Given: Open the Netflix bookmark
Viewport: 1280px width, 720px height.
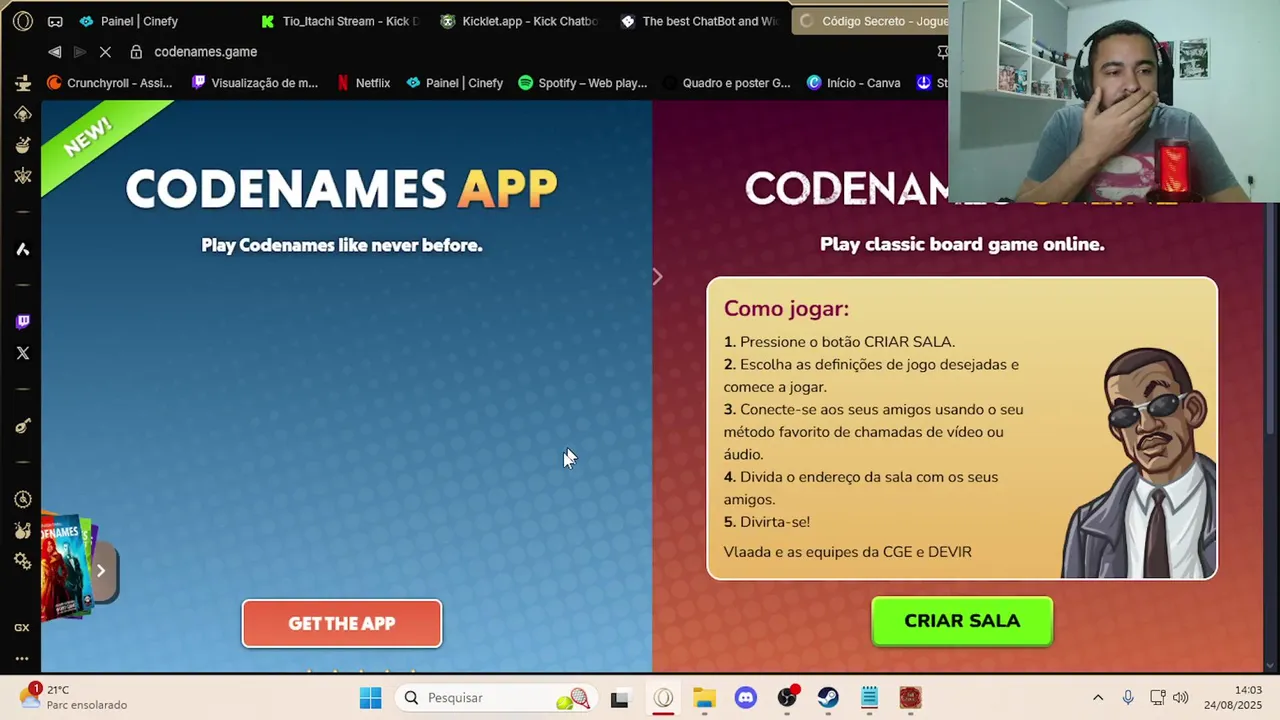Looking at the screenshot, I should coord(363,83).
